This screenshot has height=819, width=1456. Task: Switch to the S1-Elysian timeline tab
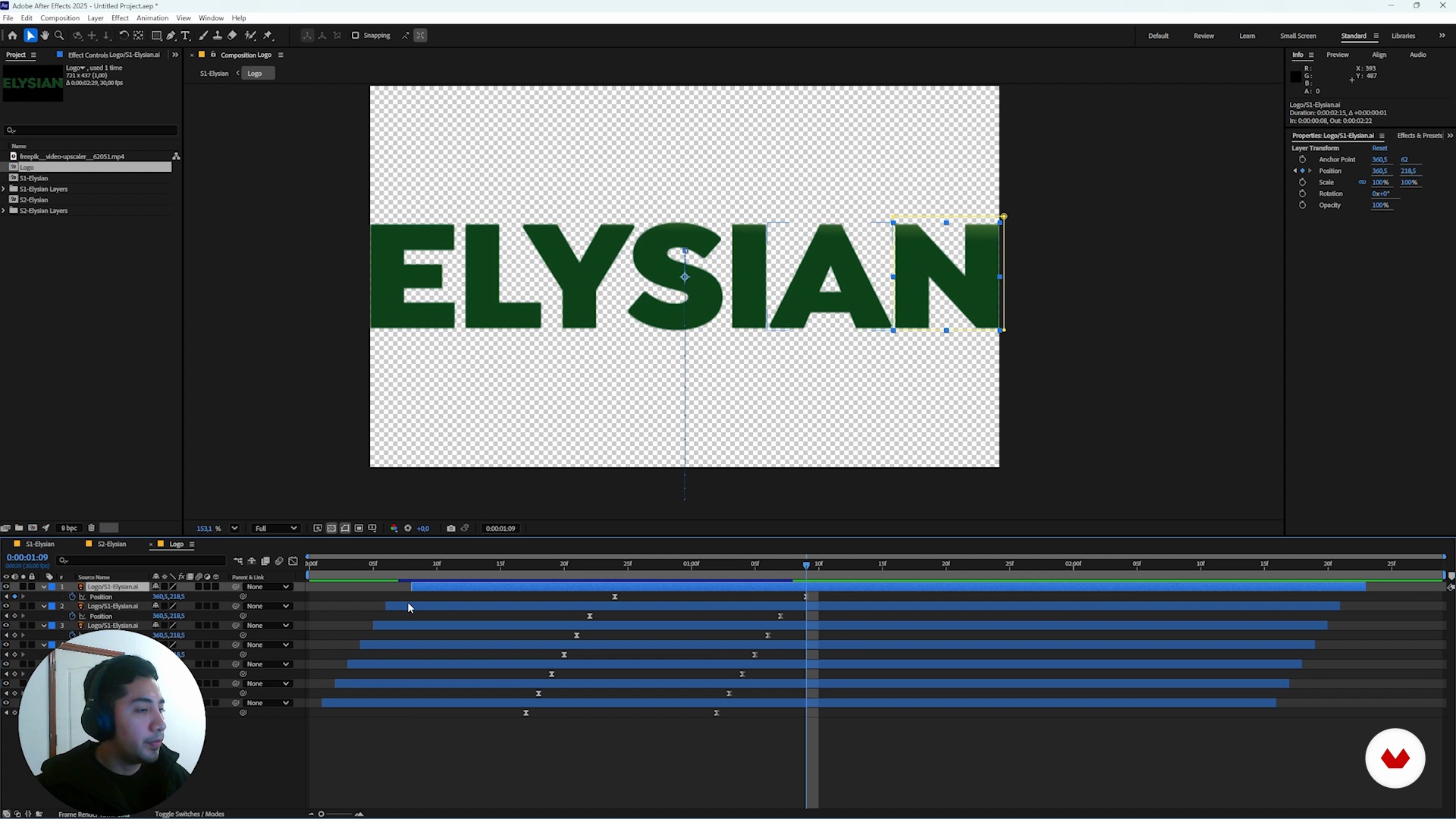(40, 544)
